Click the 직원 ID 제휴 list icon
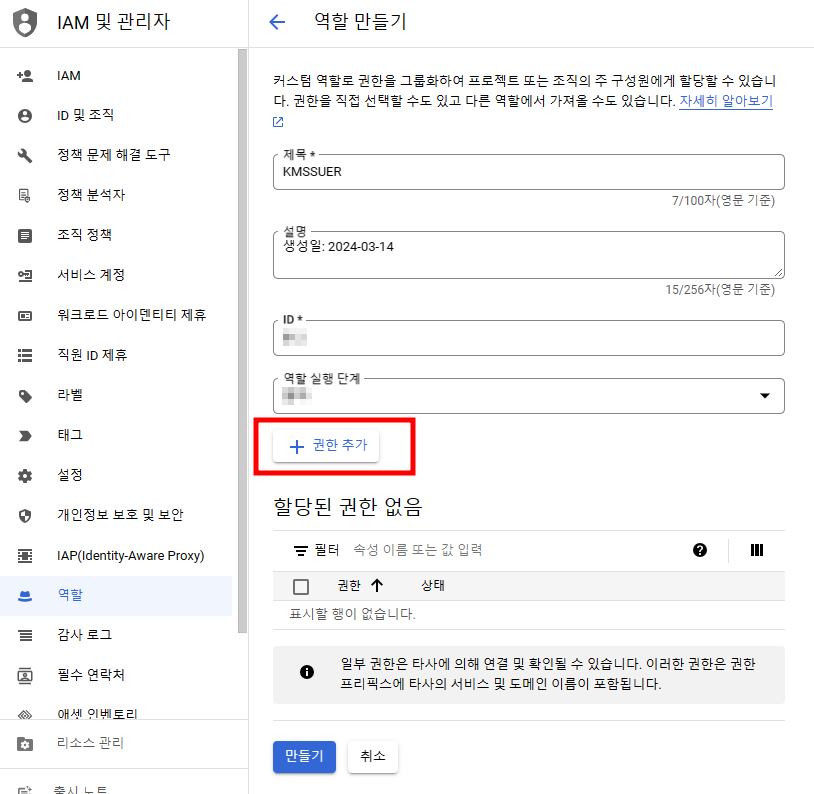This screenshot has height=794, width=814. coord(25,355)
